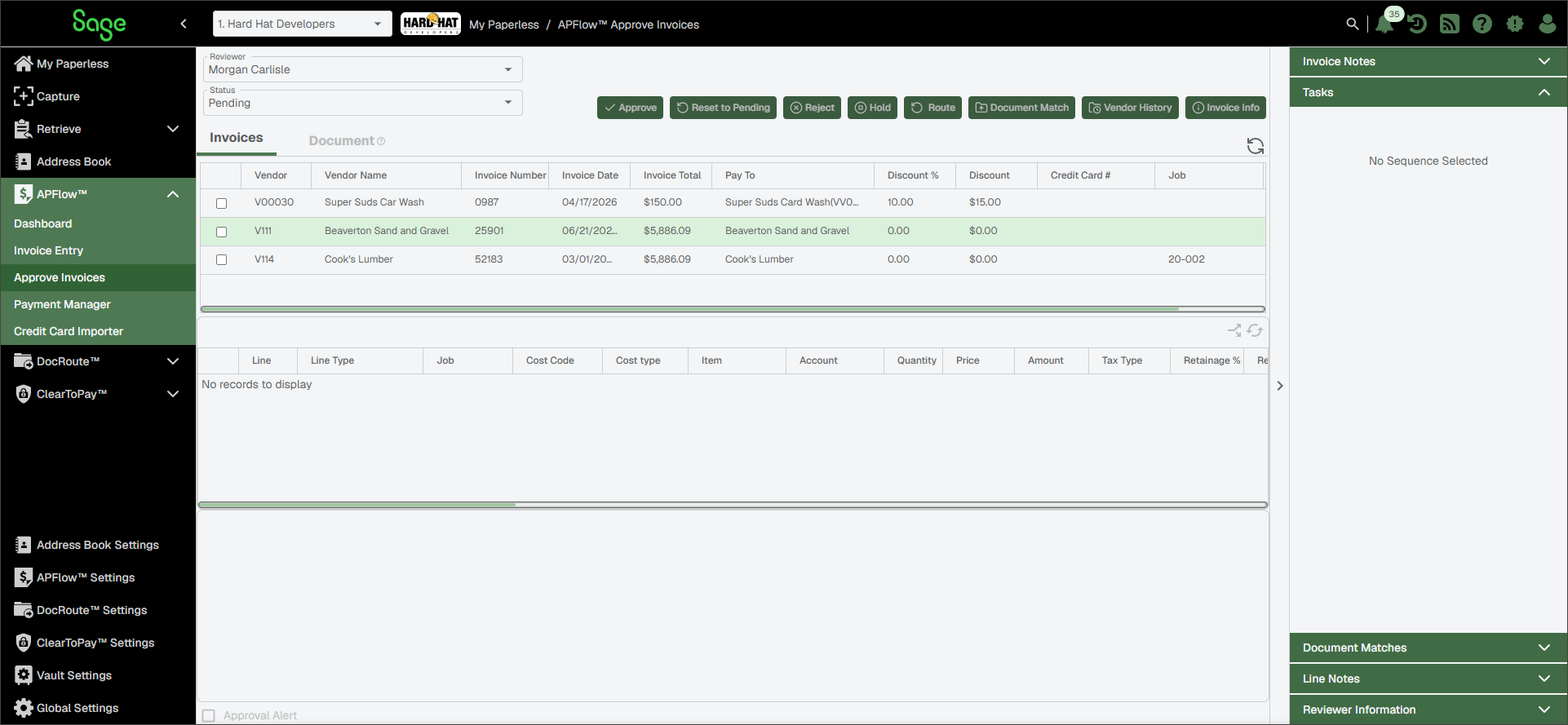This screenshot has height=725, width=1568.
Task: Open notifications bell showing 35
Action: pos(1384,24)
